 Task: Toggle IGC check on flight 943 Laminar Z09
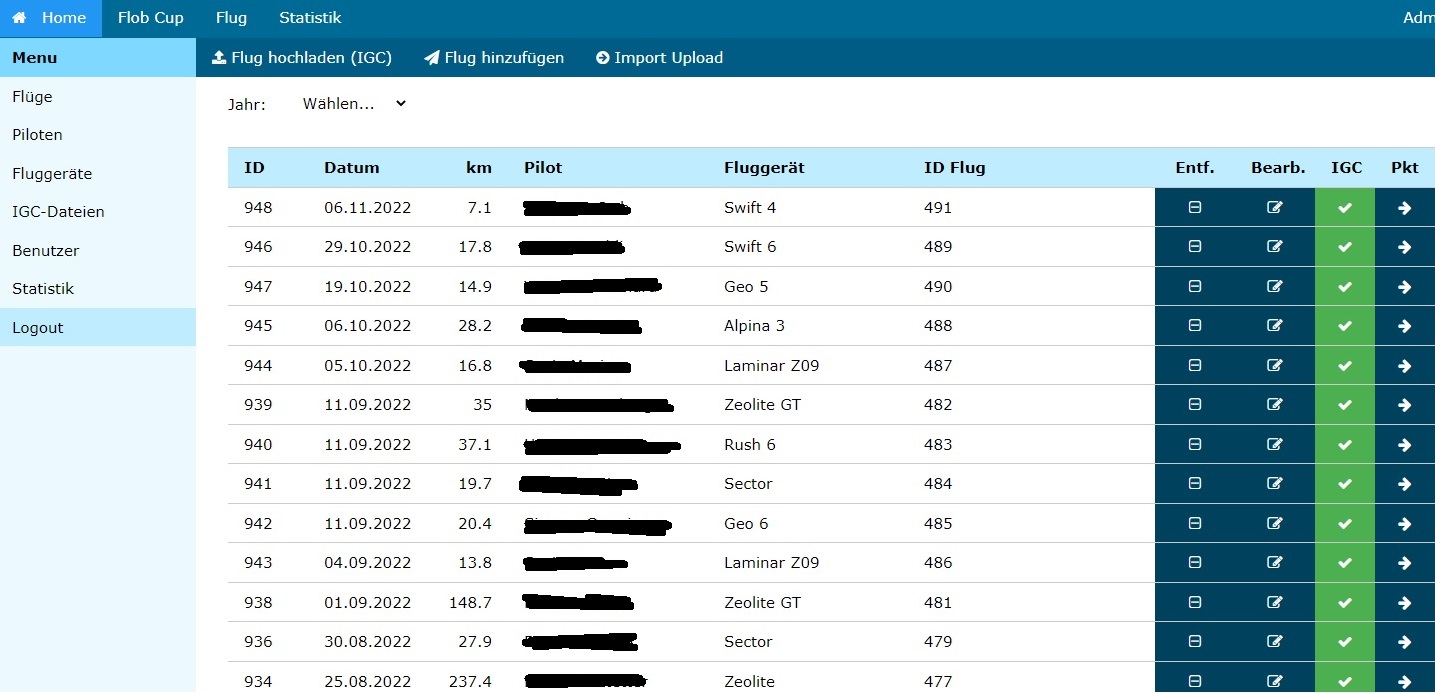pos(1345,562)
